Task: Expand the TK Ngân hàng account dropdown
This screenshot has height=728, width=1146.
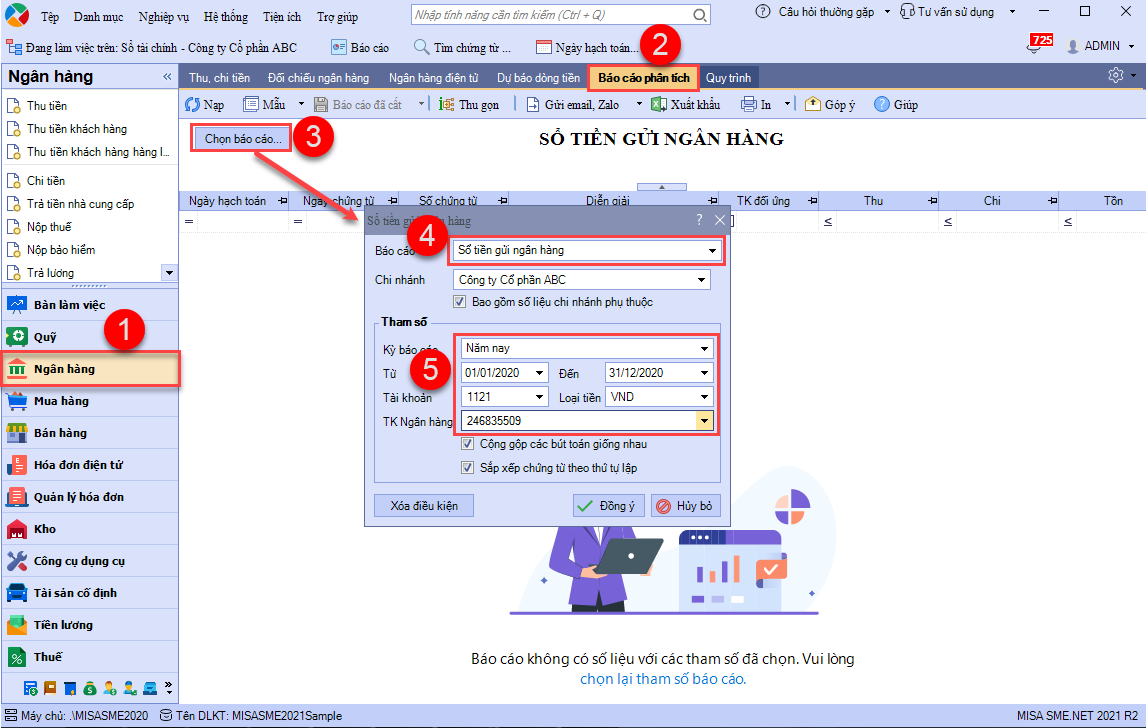Action: tap(705, 421)
